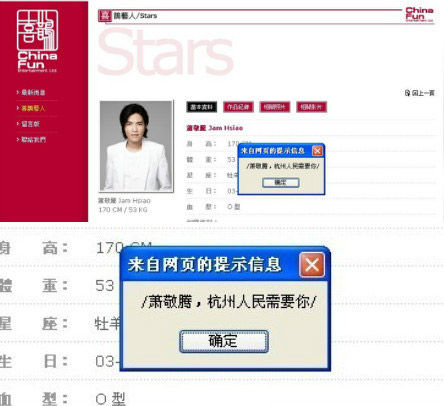This screenshot has height=406, width=444.
Task: Click the arrow bullet before 聯絡我們
Action: tap(18, 139)
